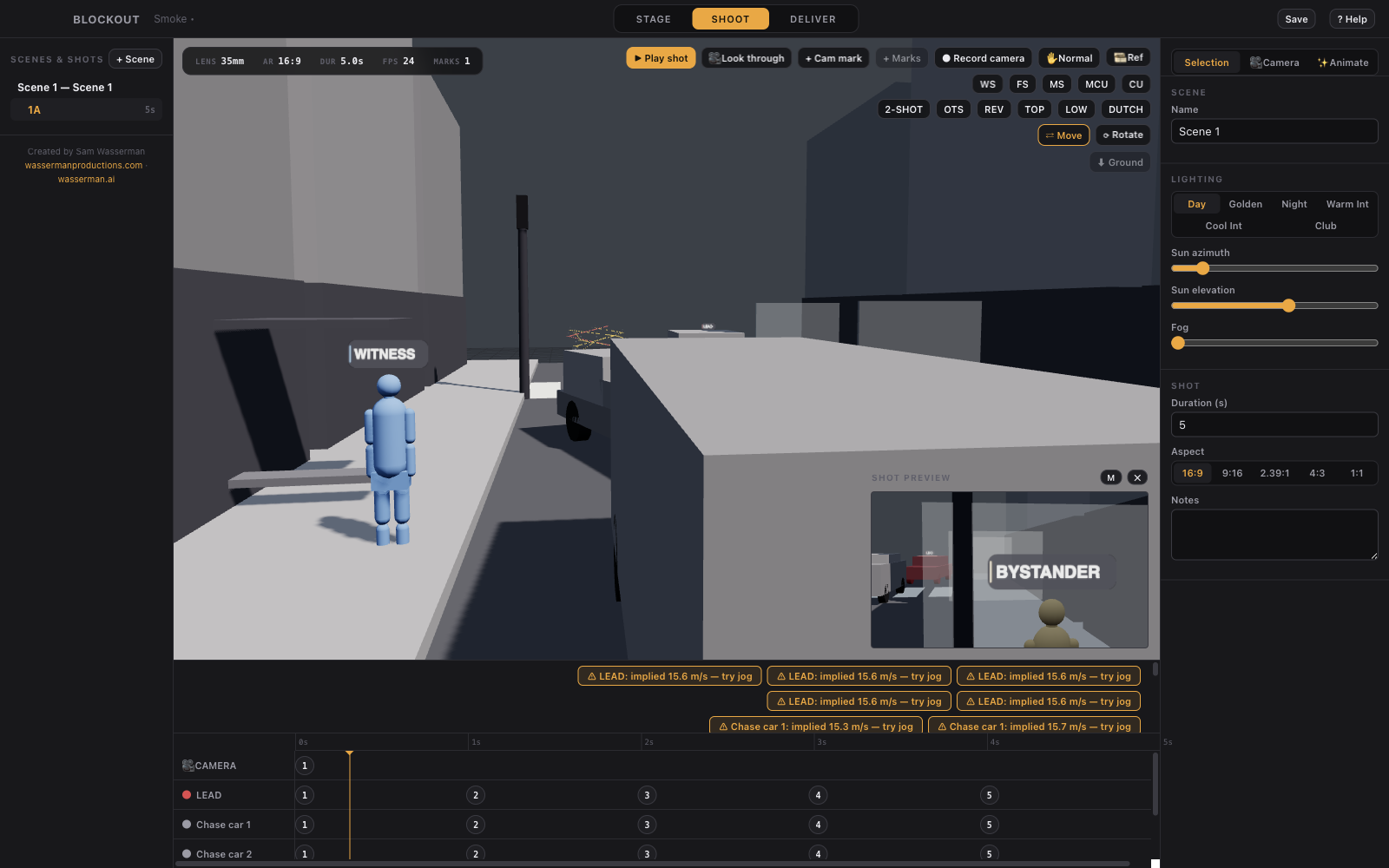Open the Help dialog
Image resolution: width=1389 pixels, height=868 pixels.
coord(1352,19)
